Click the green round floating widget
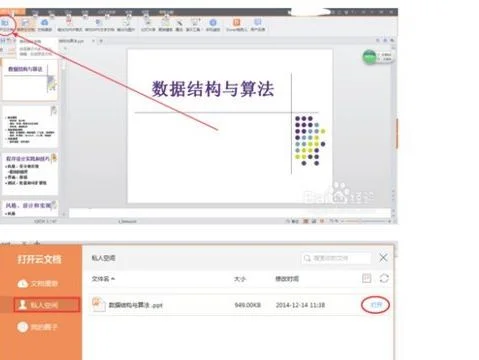The height and width of the screenshot is (360, 479). (x=369, y=57)
